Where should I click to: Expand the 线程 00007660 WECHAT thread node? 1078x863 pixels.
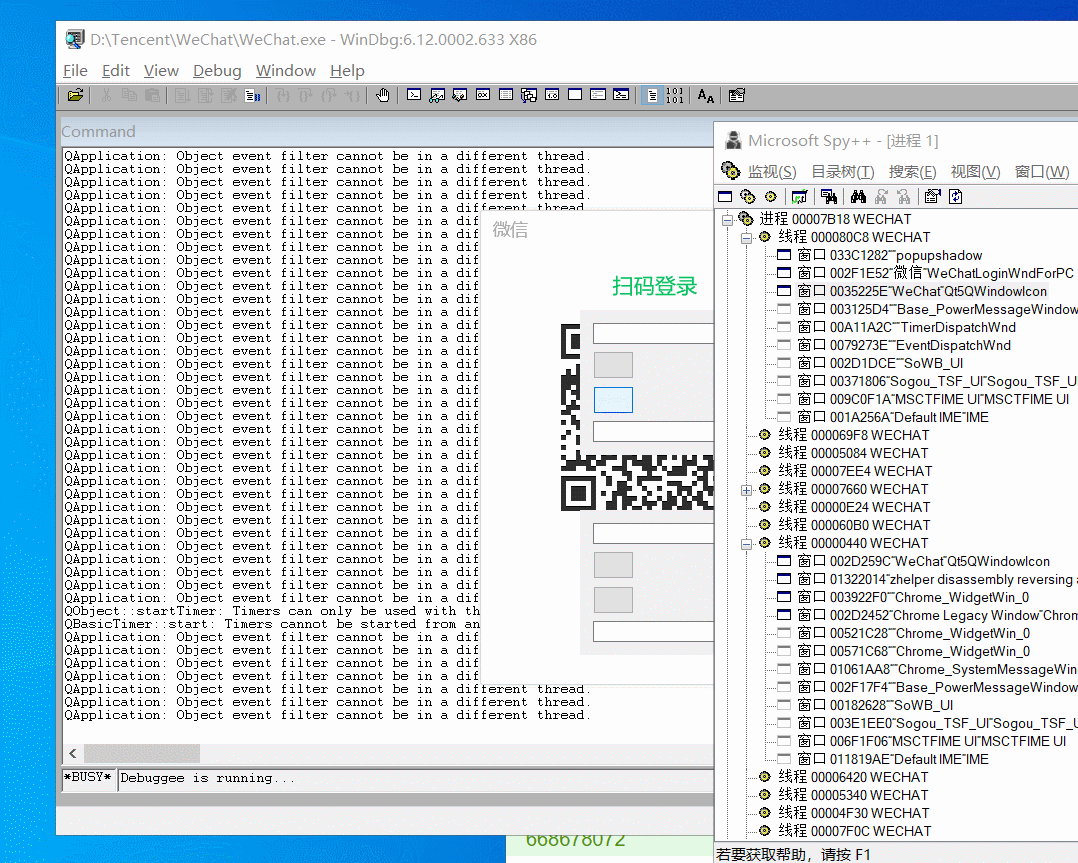tap(747, 490)
